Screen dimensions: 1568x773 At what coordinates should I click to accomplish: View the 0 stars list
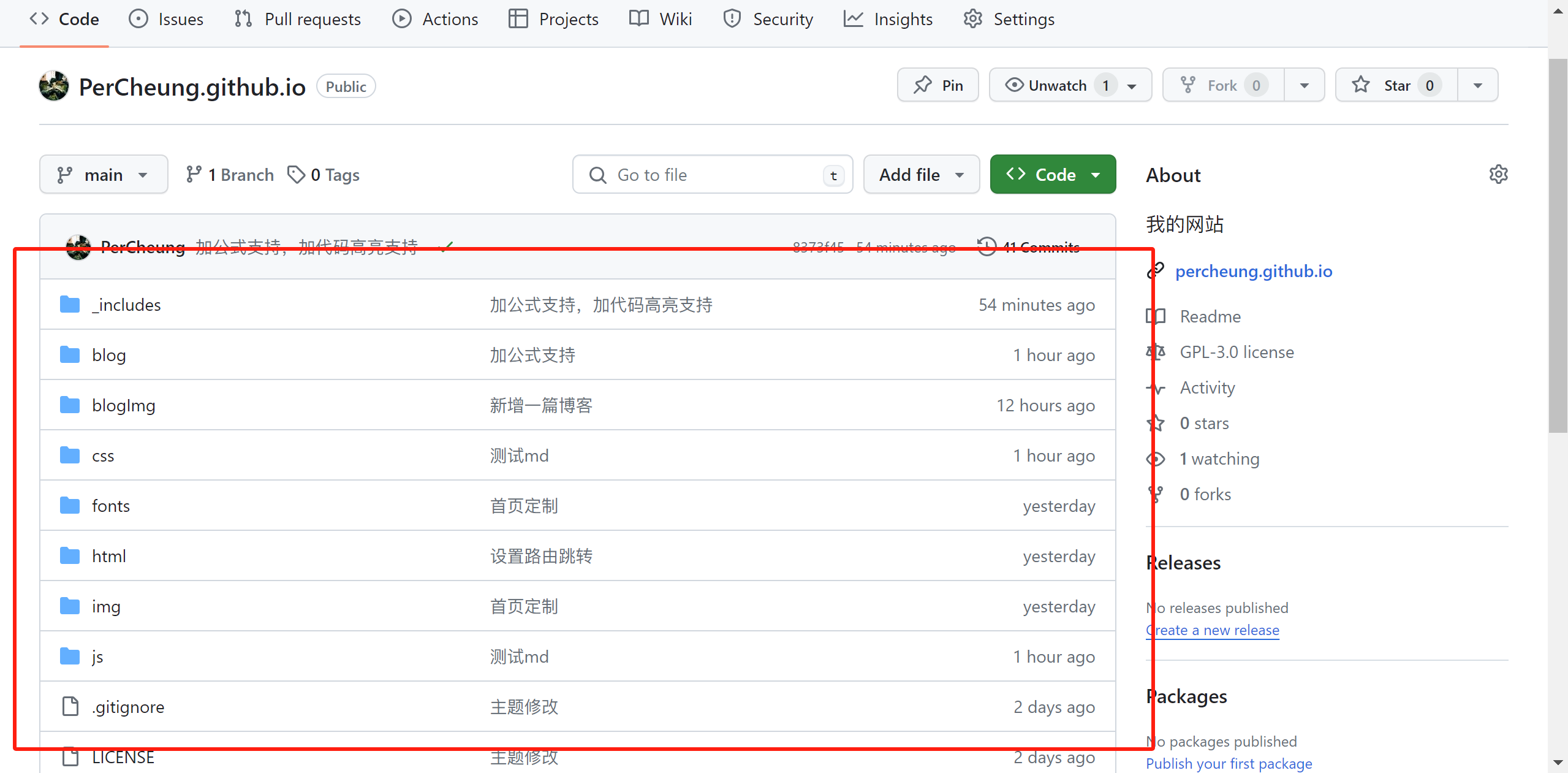point(1204,423)
